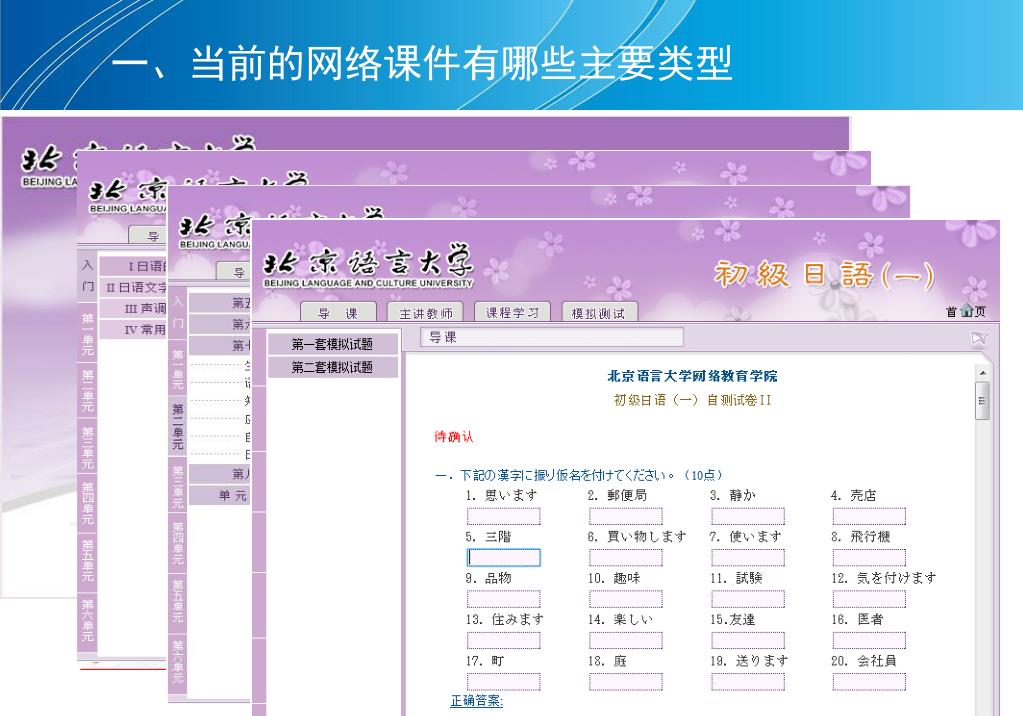
Task: Click the answer field for 7. 使います
Action: tap(748, 557)
